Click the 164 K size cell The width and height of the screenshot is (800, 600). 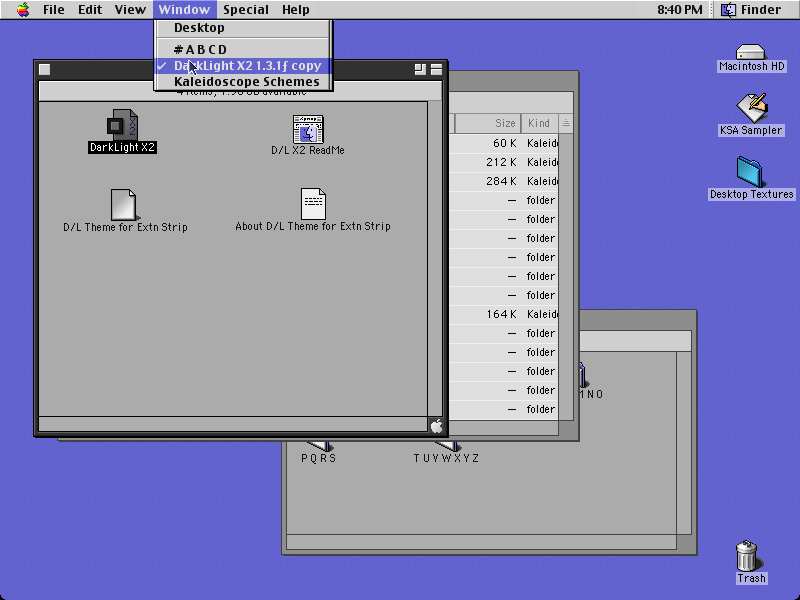pos(502,314)
